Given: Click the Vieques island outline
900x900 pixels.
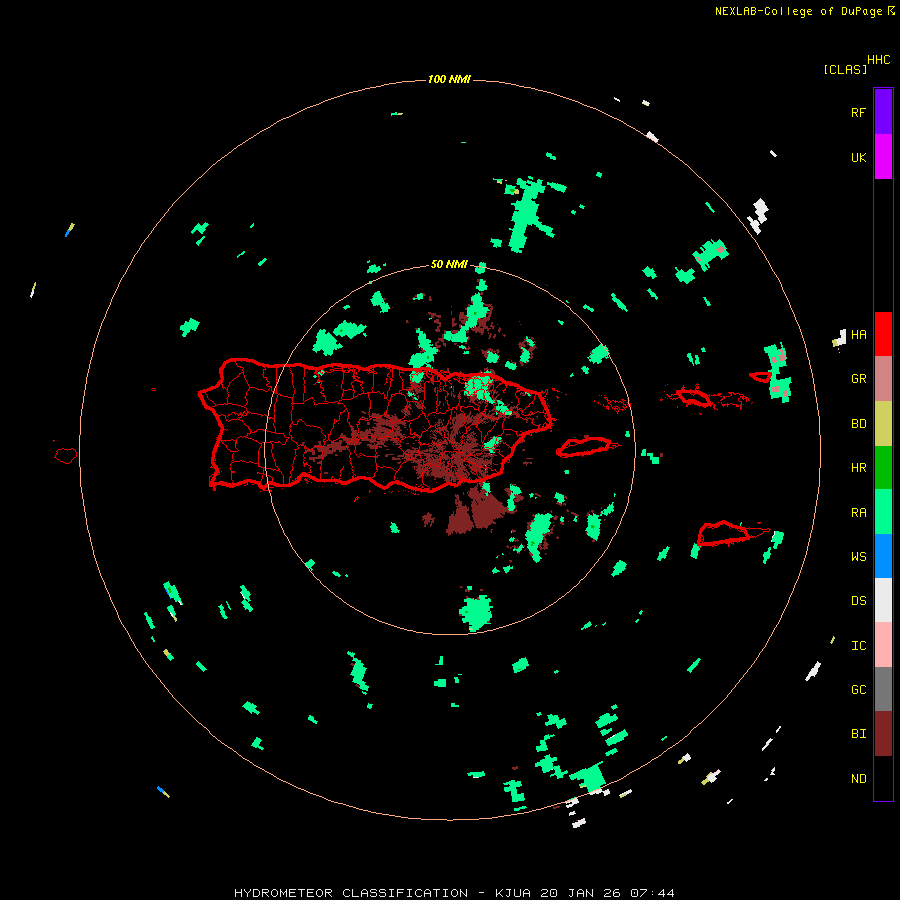Looking at the screenshot, I should pos(584,446).
